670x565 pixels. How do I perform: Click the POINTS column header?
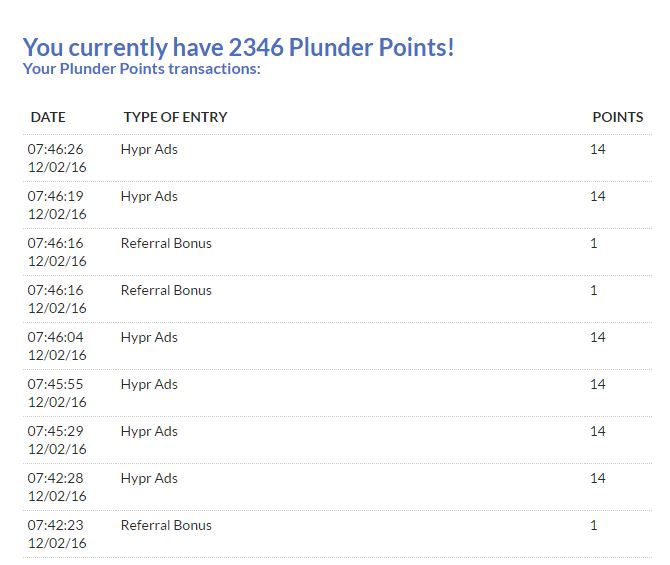pyautogui.click(x=617, y=117)
